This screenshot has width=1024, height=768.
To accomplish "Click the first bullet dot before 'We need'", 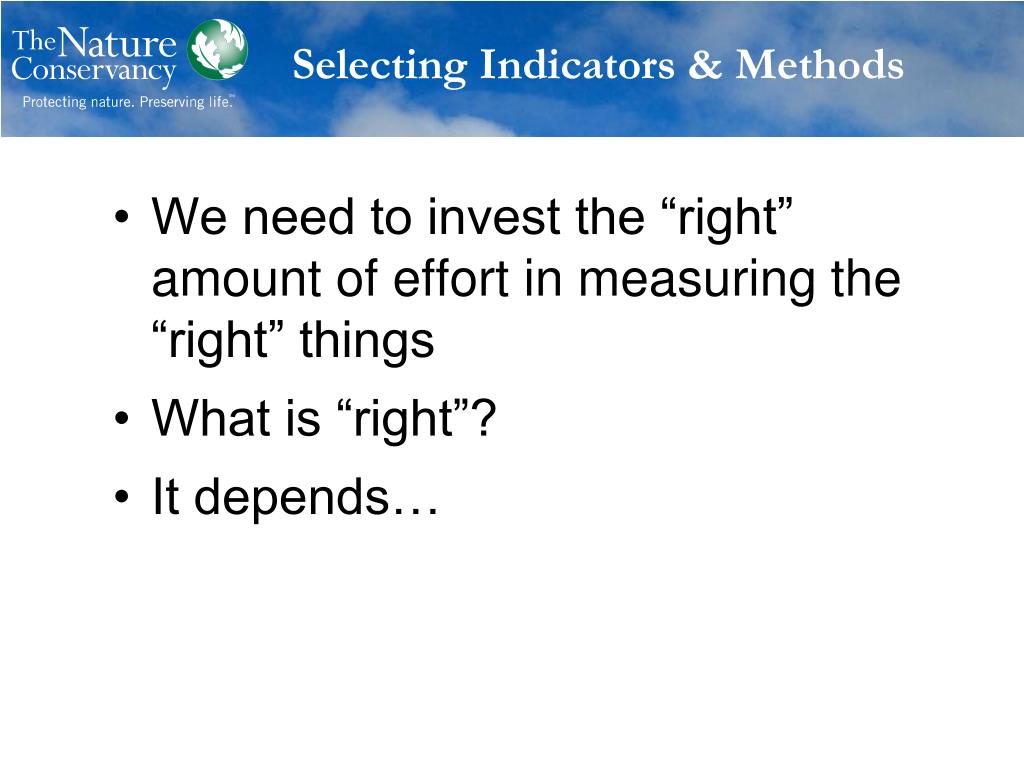I will (122, 217).
